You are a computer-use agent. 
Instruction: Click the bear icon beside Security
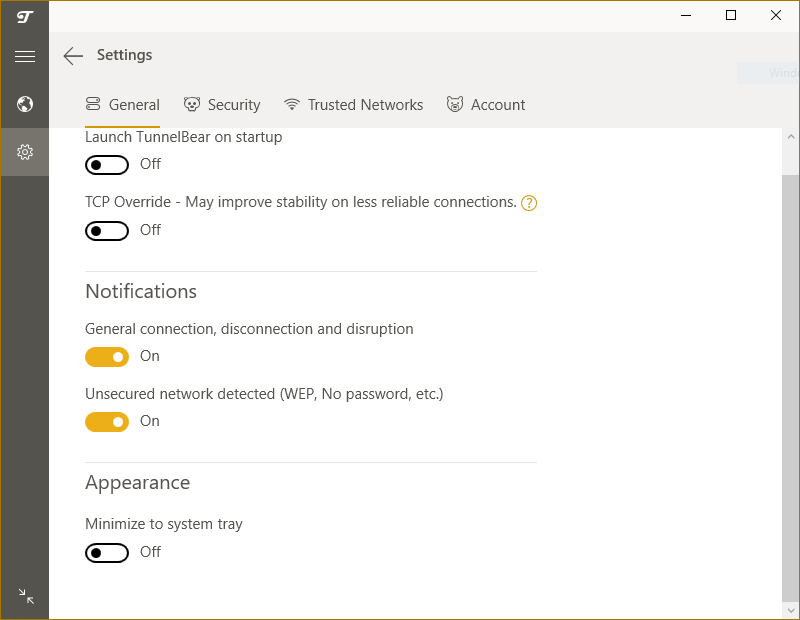point(192,104)
